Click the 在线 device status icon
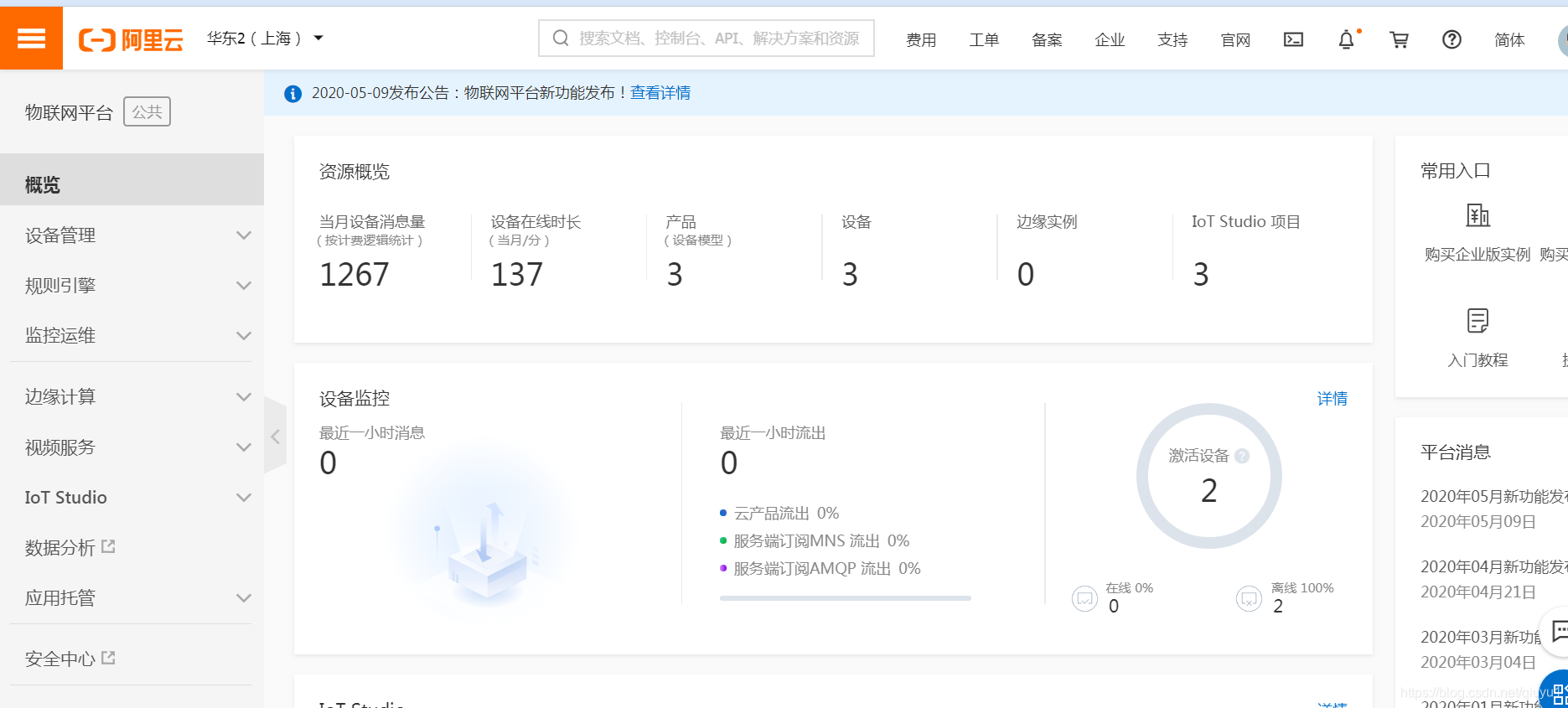 (1084, 598)
